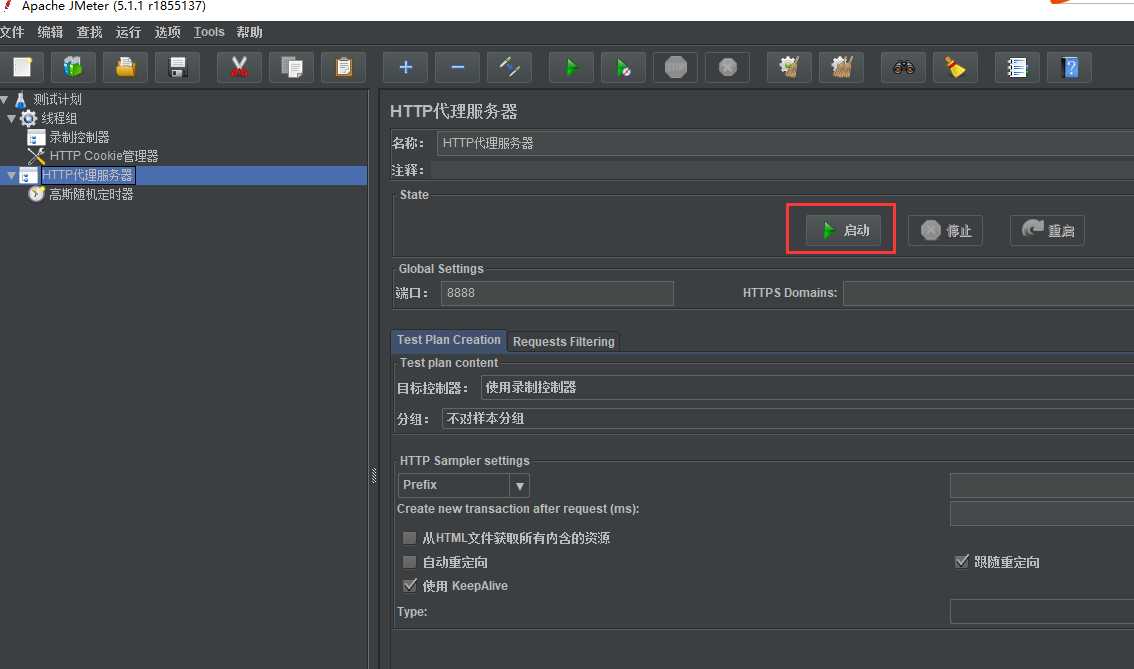Click the 端口 port field showing 8888

tap(557, 293)
